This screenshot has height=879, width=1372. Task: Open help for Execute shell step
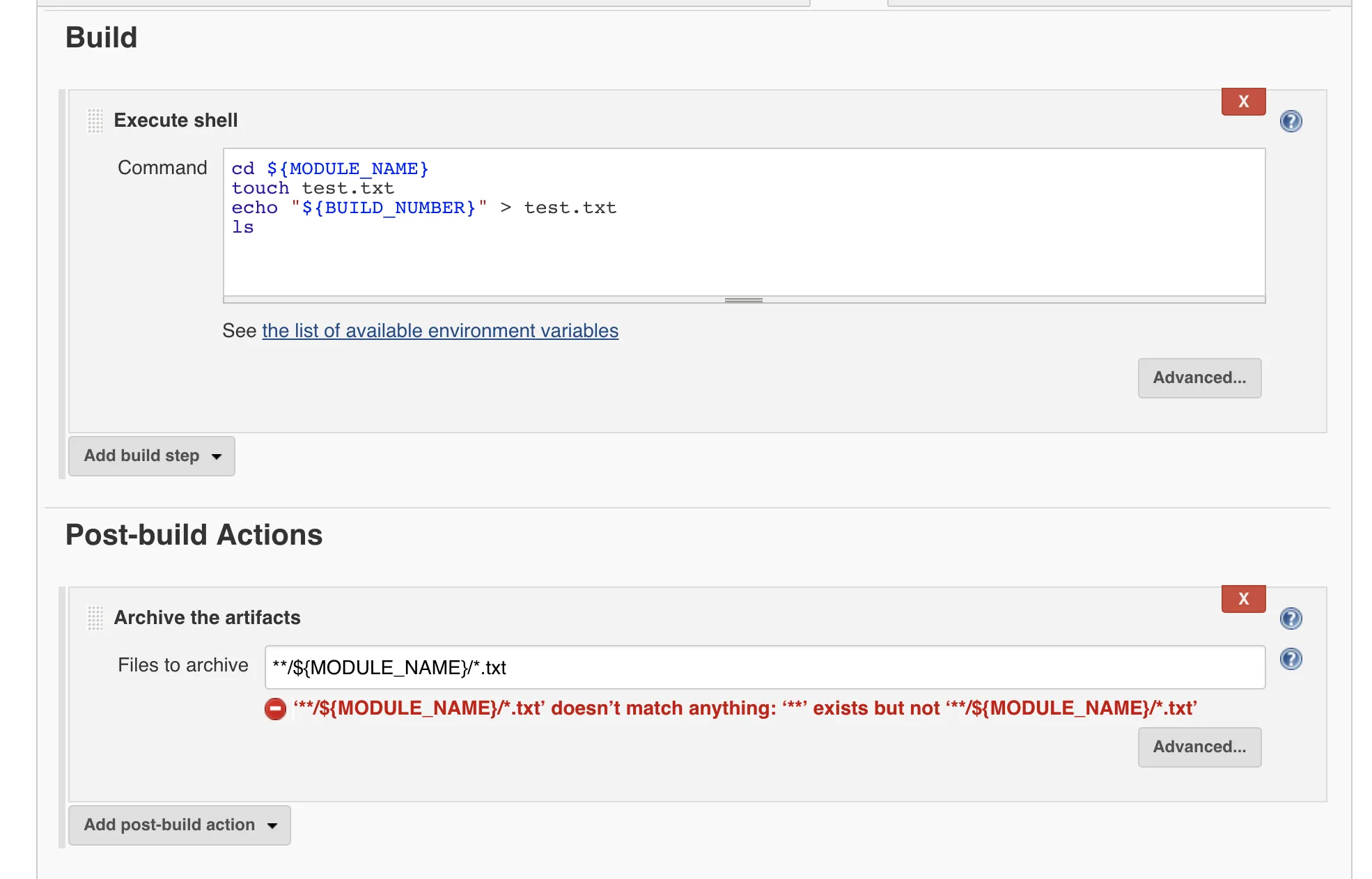pyautogui.click(x=1291, y=121)
